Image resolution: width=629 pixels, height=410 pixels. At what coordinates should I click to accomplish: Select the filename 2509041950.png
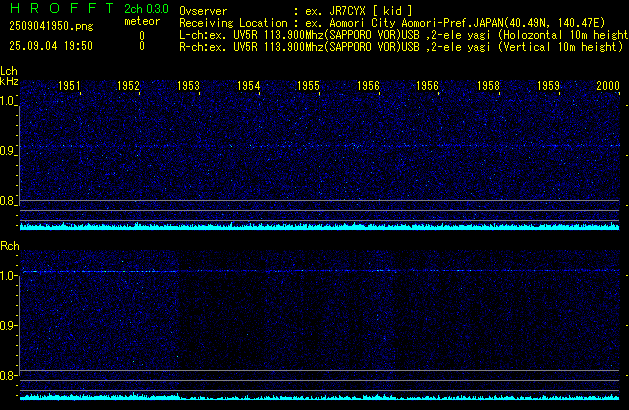pos(51,26)
